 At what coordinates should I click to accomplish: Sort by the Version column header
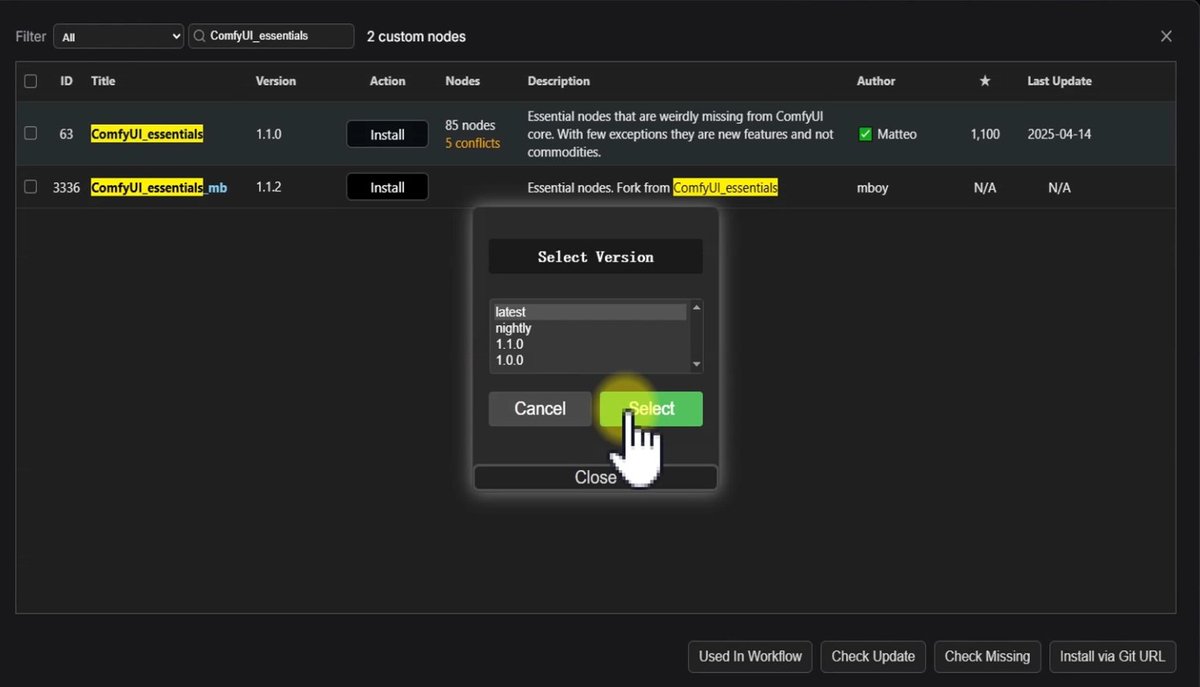click(276, 81)
